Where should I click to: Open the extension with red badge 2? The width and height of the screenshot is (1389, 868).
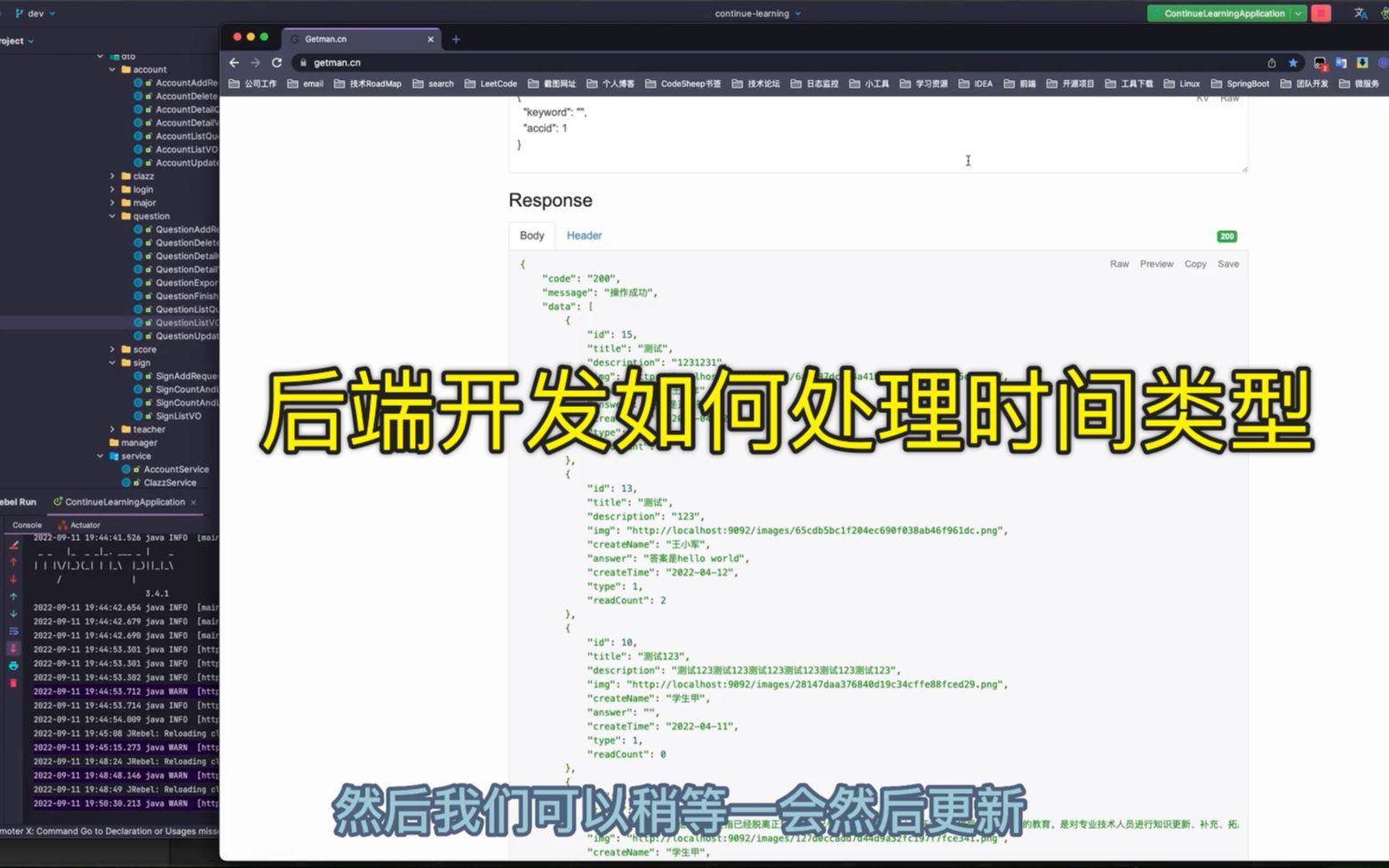point(1321,63)
